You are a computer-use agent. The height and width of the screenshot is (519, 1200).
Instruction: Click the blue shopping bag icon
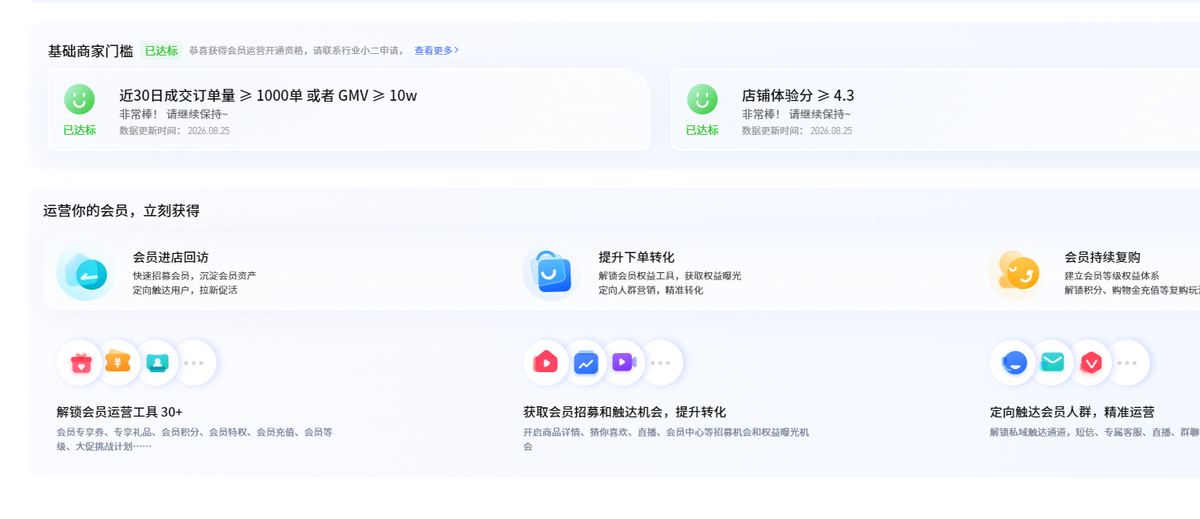point(552,271)
